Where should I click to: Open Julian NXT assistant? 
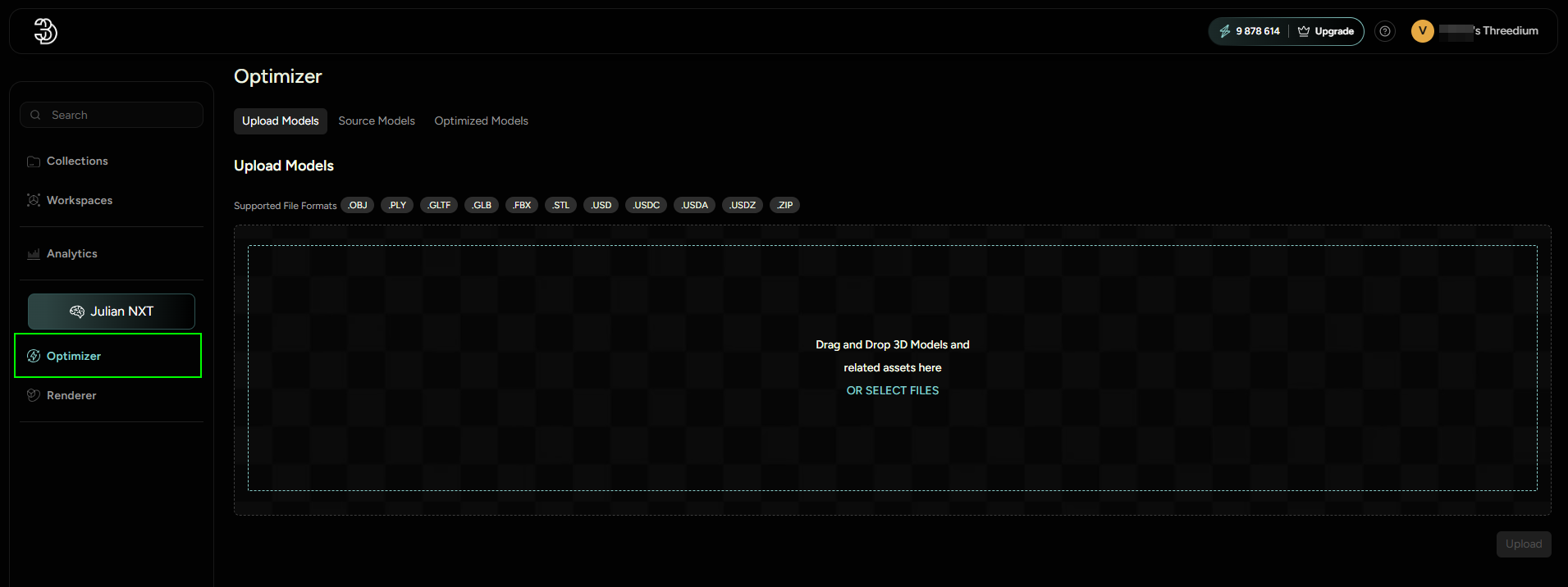(112, 312)
